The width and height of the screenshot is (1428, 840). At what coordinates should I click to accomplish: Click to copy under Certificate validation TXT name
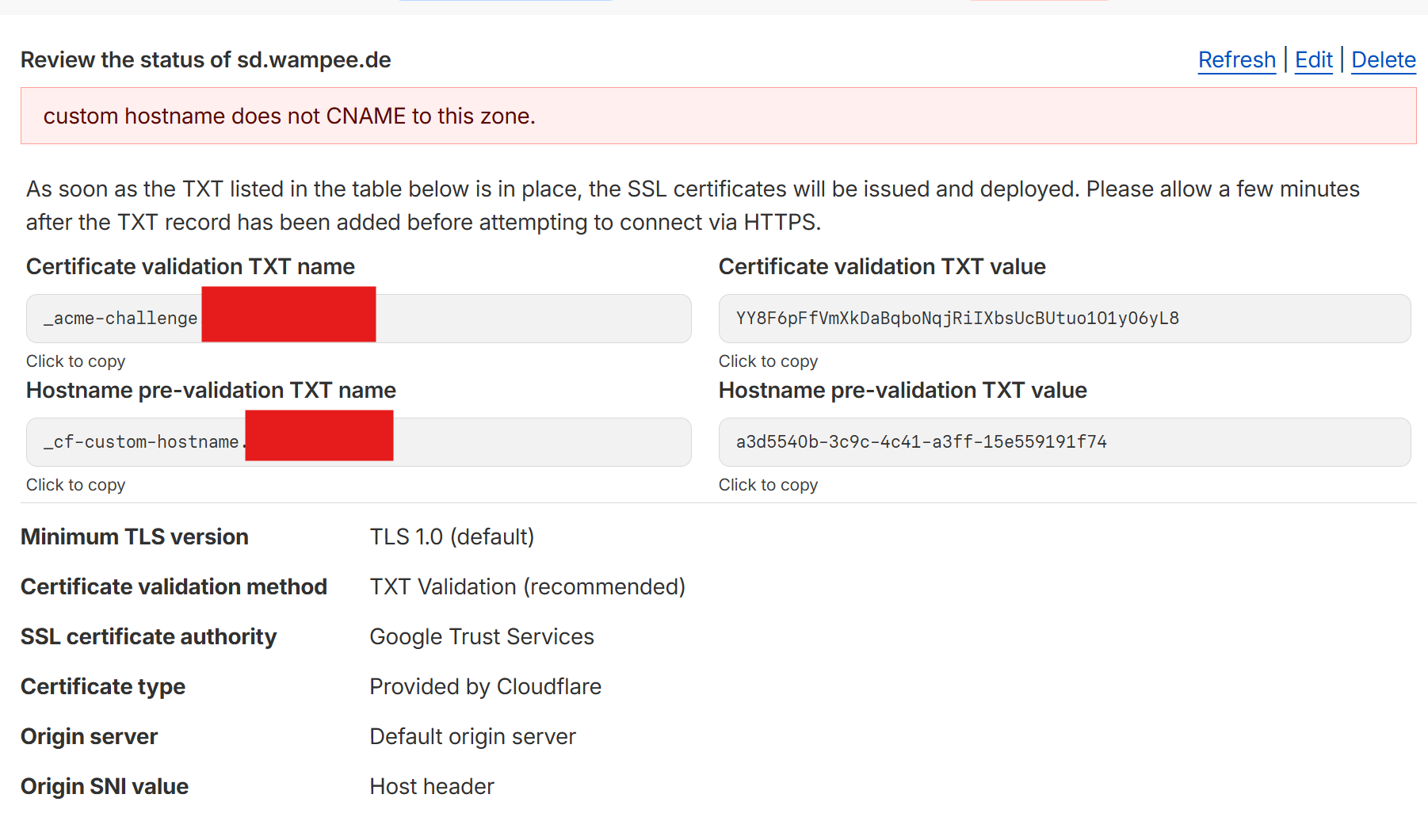pos(76,361)
